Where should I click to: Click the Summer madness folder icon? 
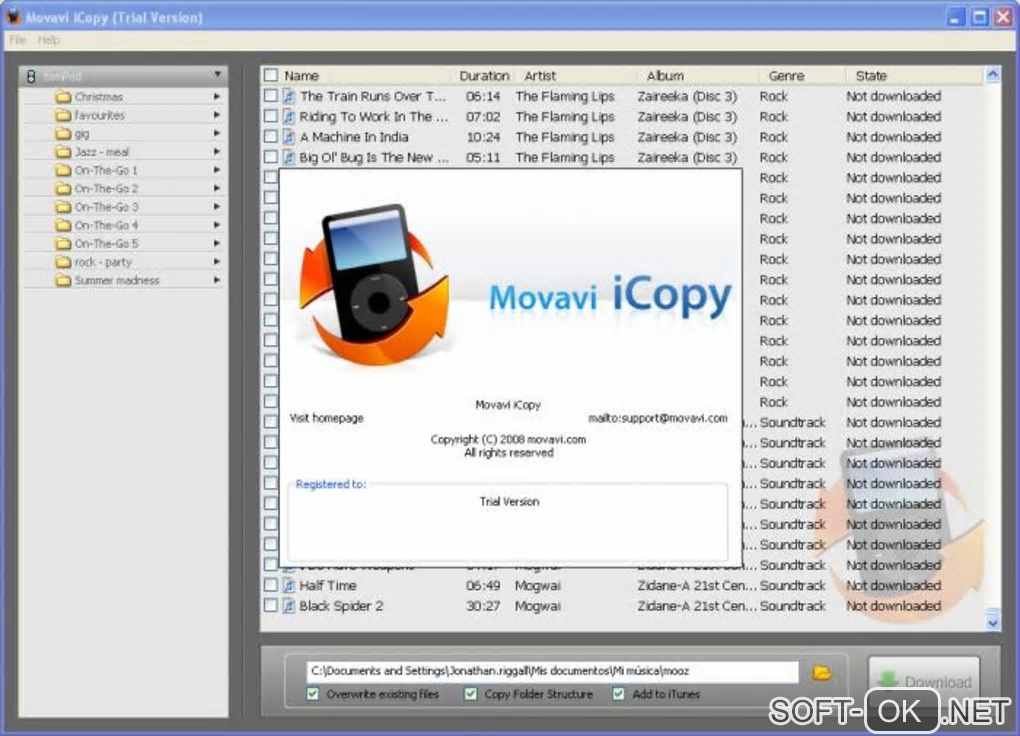pos(63,280)
